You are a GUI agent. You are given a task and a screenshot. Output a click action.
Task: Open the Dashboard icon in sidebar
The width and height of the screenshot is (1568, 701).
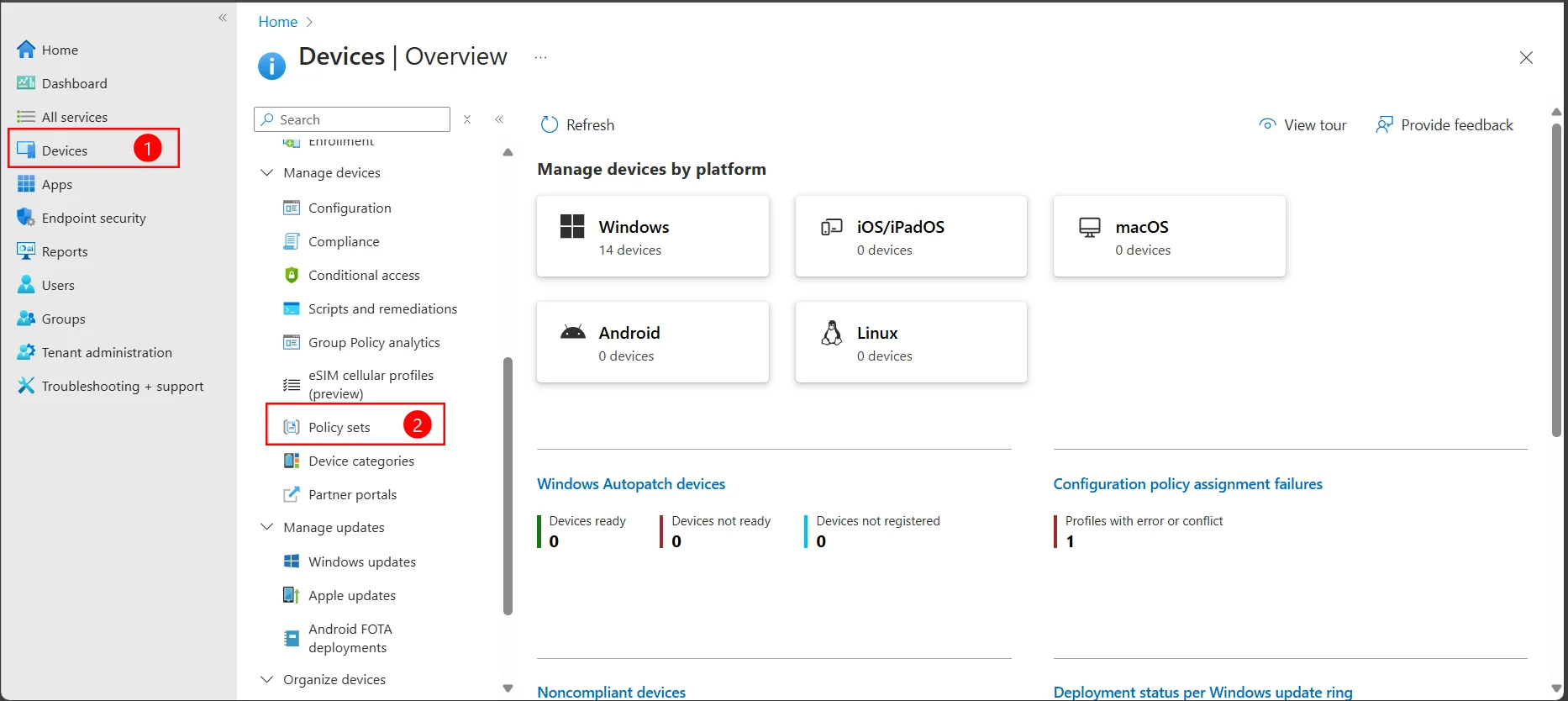pyautogui.click(x=26, y=83)
